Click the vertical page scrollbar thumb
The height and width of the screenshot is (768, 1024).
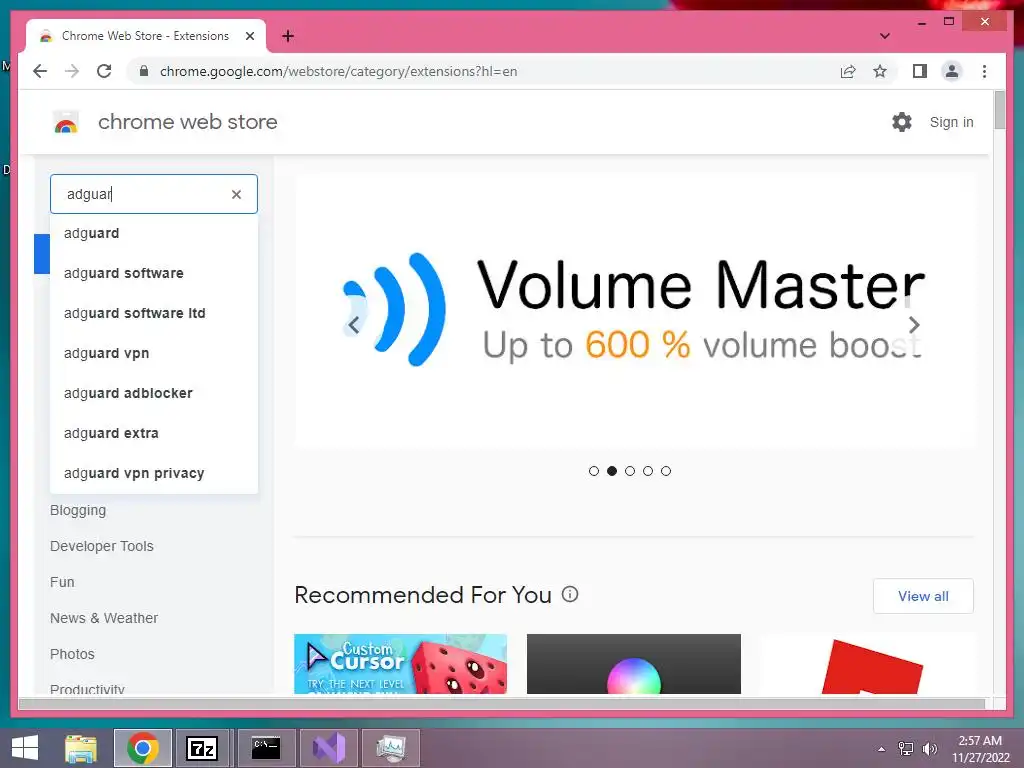[x=999, y=110]
